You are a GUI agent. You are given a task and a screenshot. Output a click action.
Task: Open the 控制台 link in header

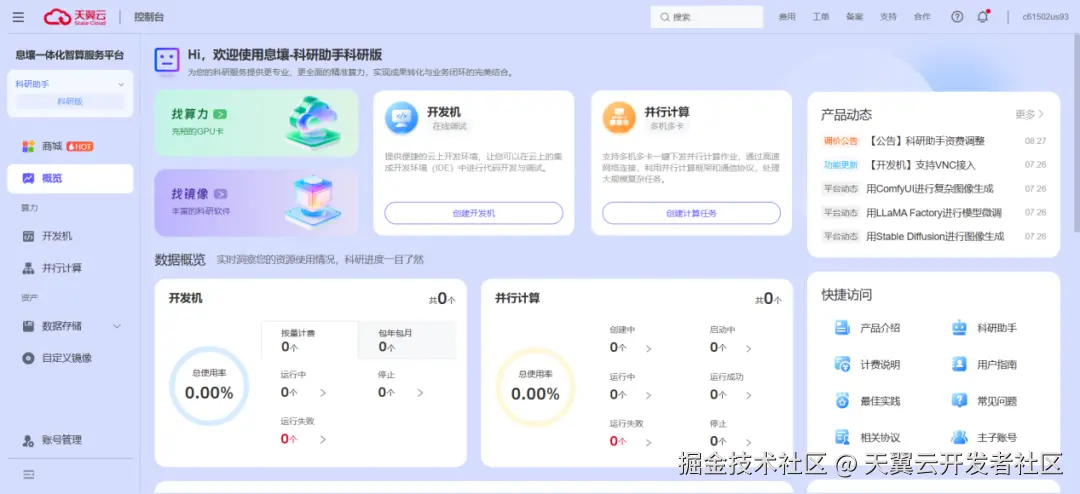[149, 17]
